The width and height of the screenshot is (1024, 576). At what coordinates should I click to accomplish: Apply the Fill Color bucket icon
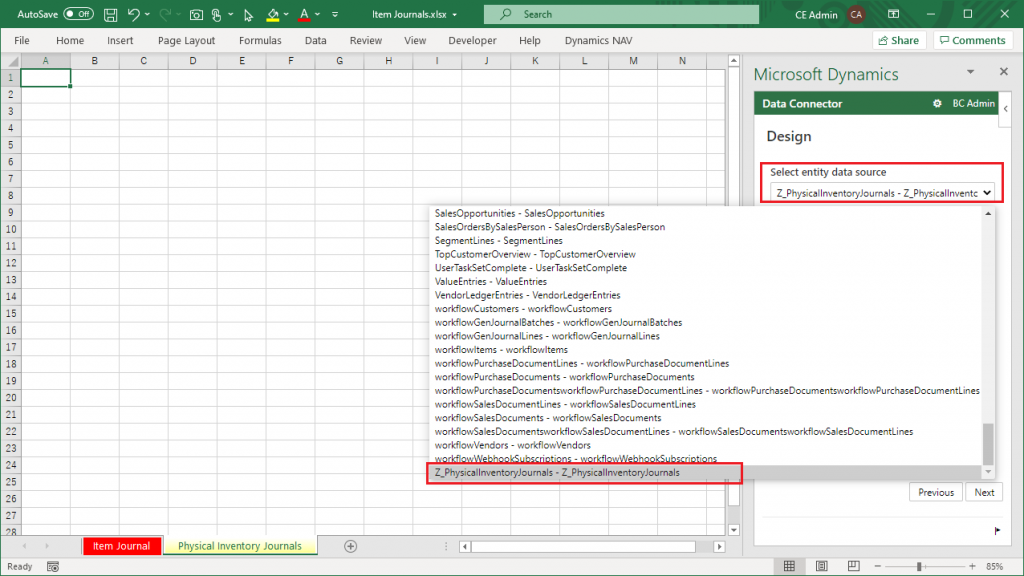273,14
